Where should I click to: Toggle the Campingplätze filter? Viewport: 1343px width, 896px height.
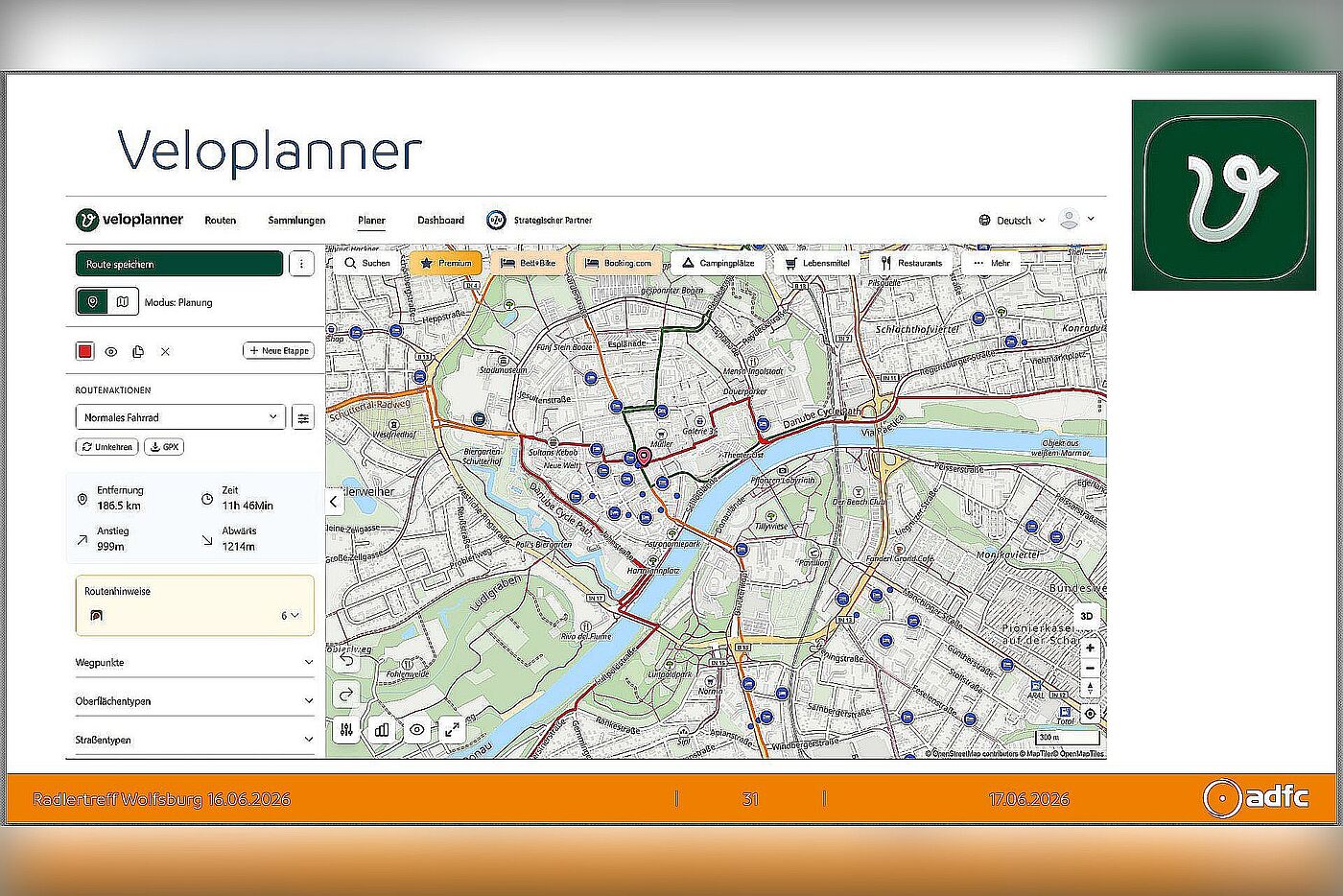tap(718, 263)
